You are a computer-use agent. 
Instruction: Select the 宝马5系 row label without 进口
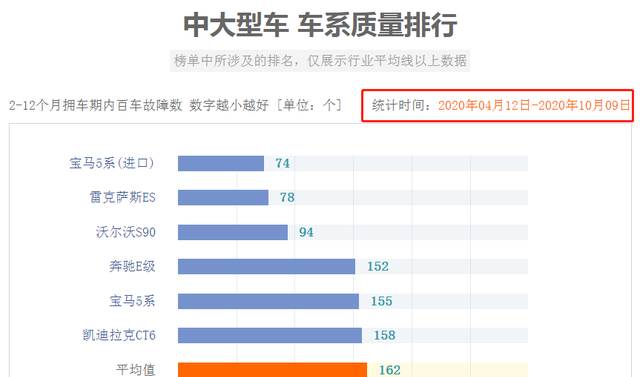(132, 301)
